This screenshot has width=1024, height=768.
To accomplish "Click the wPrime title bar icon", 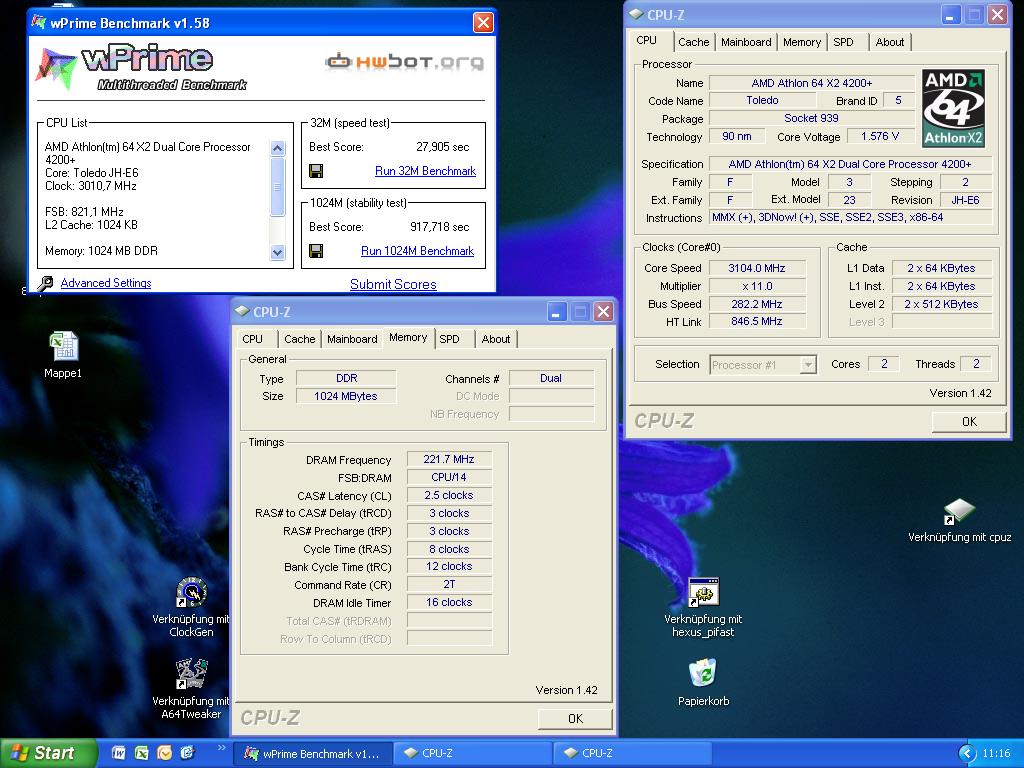I will (x=39, y=22).
